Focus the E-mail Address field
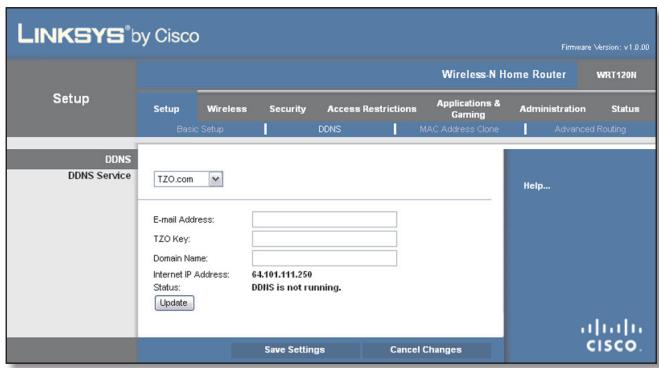 click(324, 219)
